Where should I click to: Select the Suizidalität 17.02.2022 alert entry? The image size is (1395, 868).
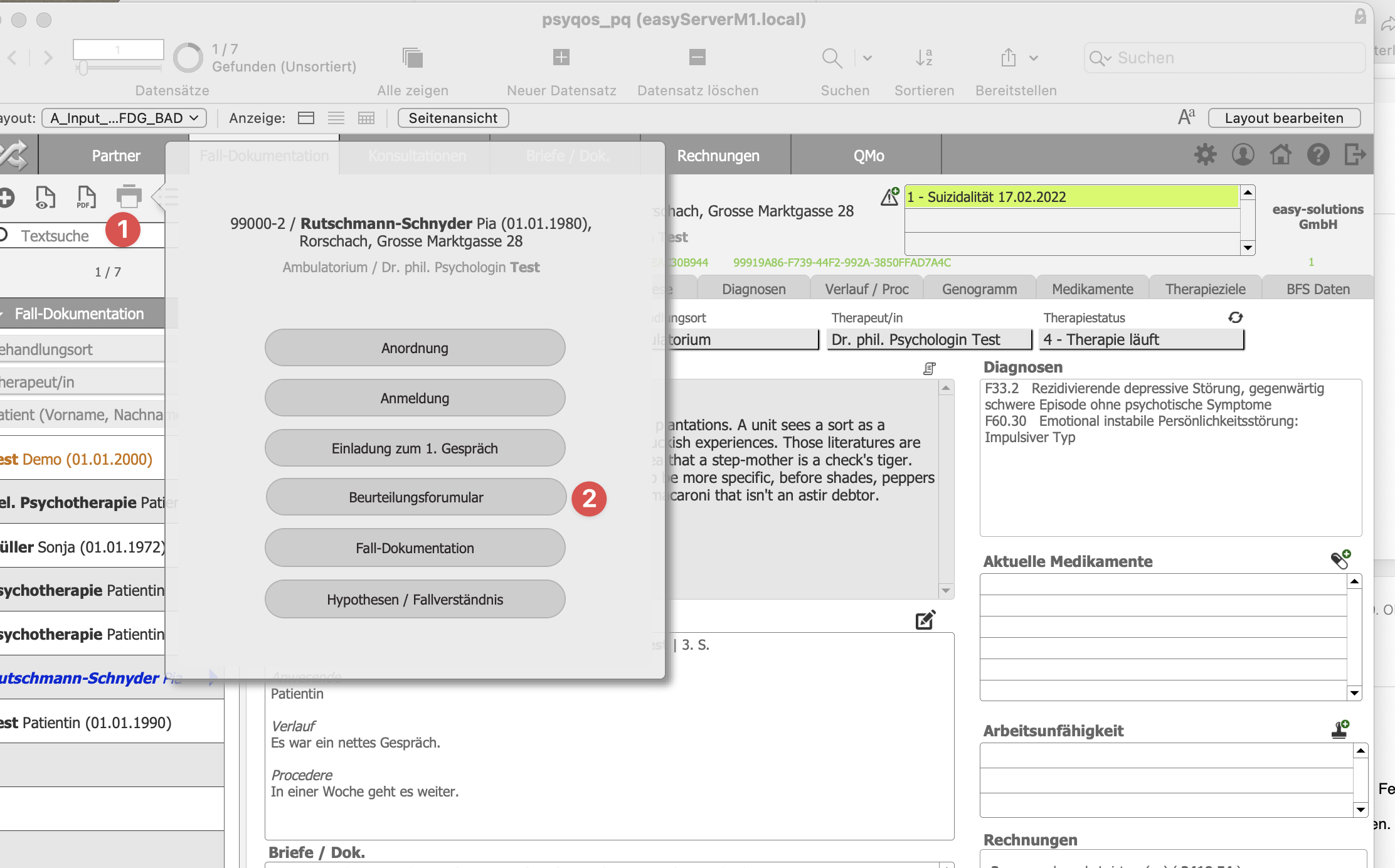point(1072,197)
